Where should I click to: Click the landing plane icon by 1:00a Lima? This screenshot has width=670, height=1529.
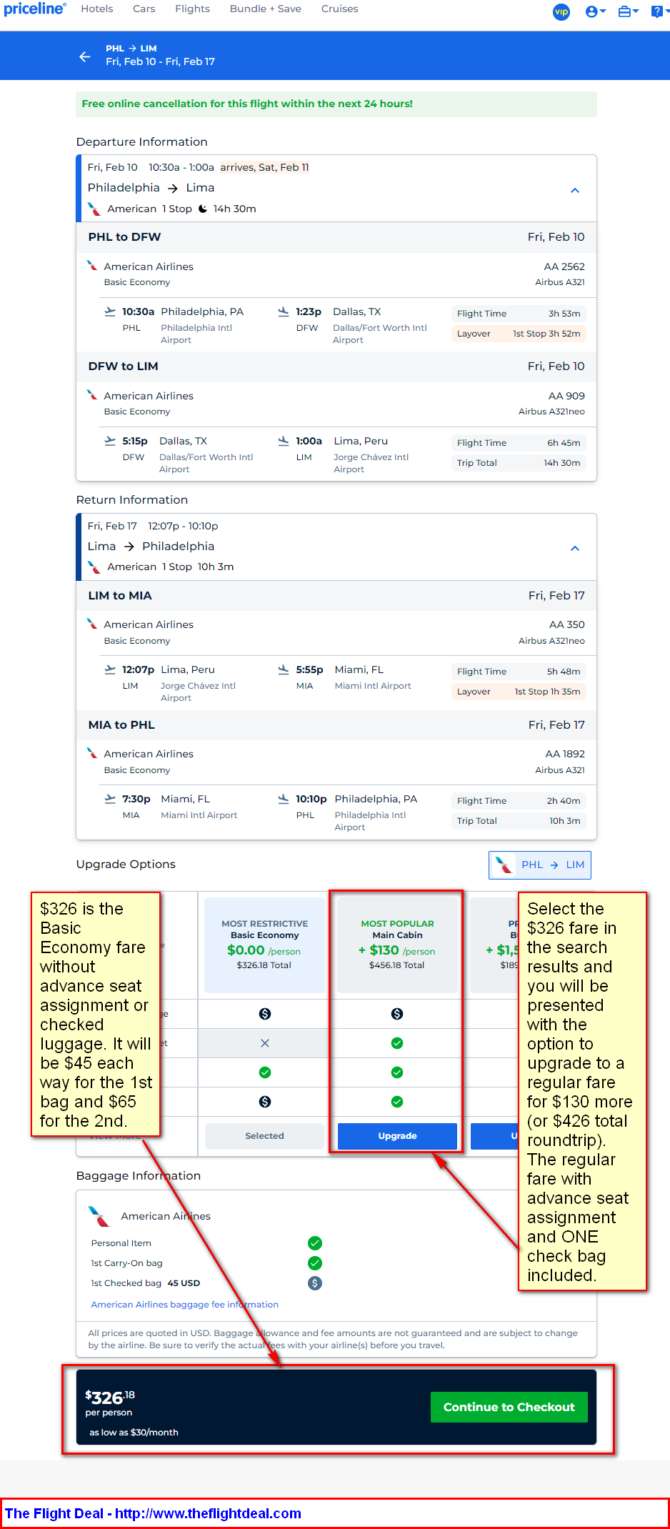point(284,441)
